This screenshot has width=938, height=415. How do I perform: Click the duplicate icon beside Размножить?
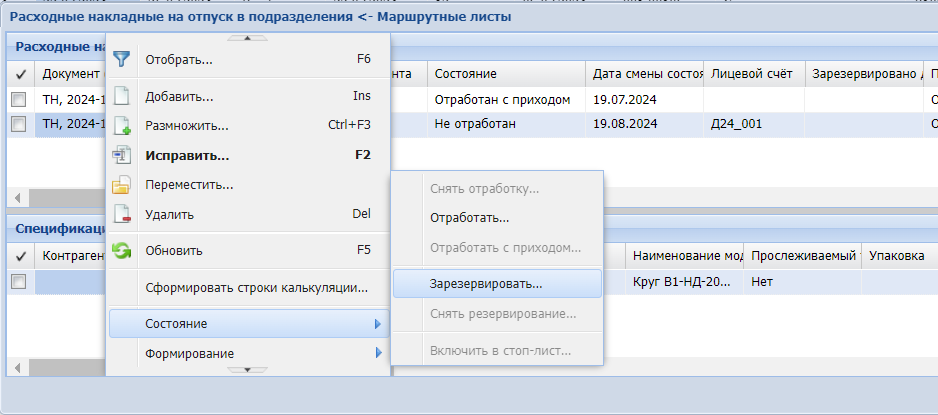click(x=122, y=126)
